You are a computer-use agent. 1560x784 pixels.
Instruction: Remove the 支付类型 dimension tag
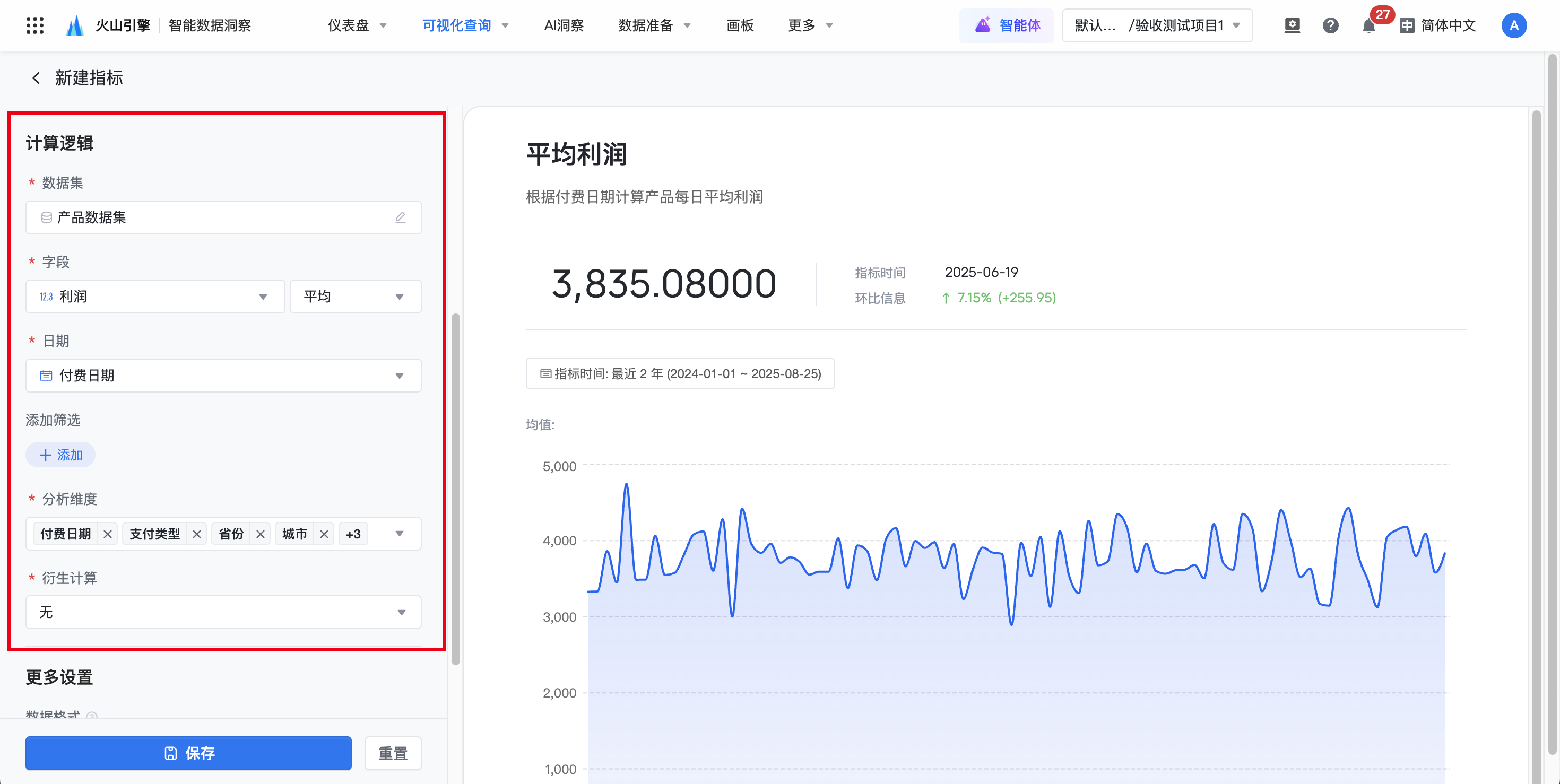(197, 534)
